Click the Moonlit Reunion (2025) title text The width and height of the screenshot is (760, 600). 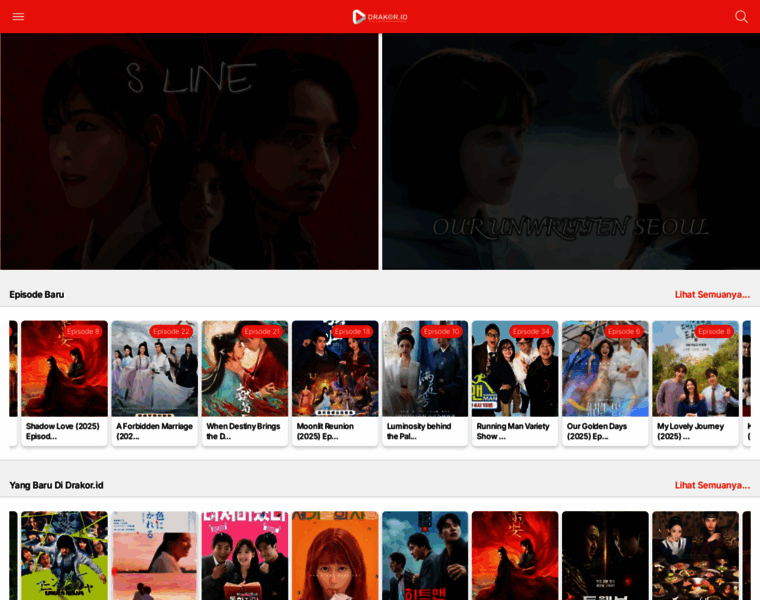coord(325,431)
